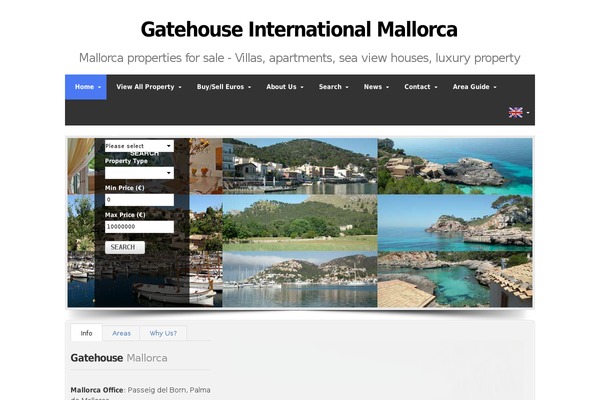Open the View All Property menu

[149, 87]
